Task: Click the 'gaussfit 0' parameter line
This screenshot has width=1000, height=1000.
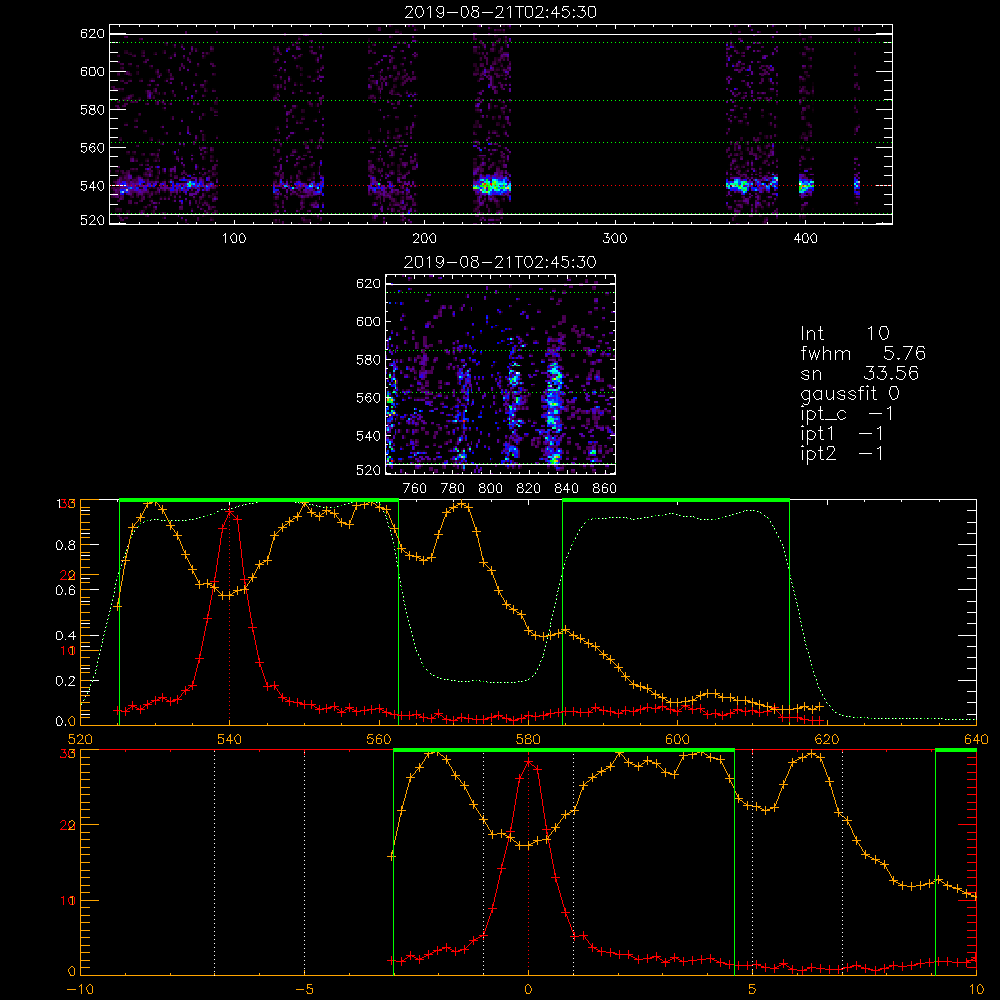Action: [849, 393]
